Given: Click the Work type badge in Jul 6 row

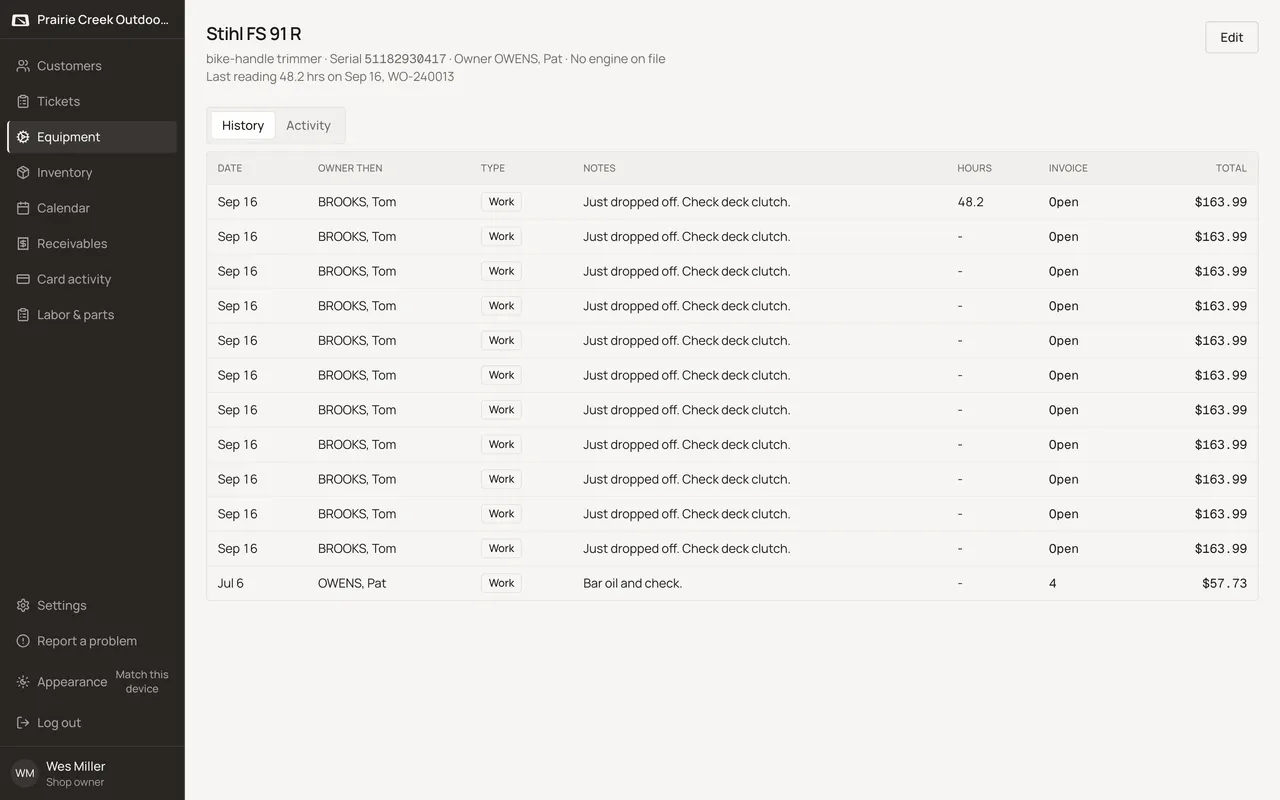Looking at the screenshot, I should click(501, 583).
